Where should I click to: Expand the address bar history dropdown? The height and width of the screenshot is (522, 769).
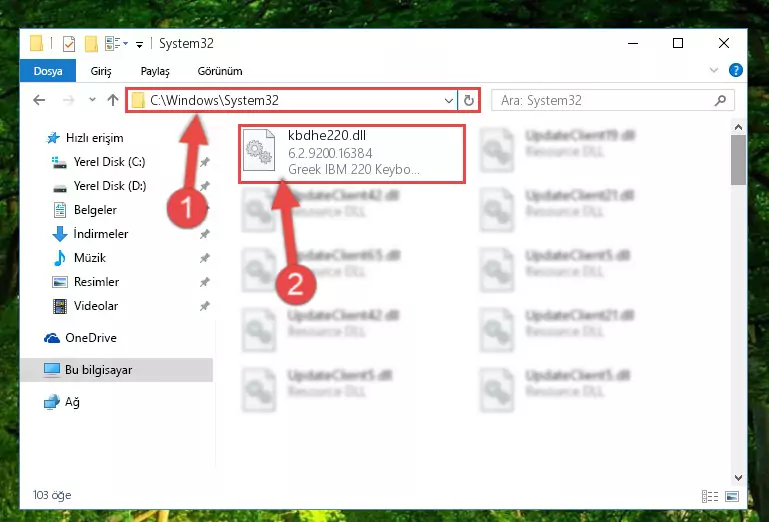448,101
